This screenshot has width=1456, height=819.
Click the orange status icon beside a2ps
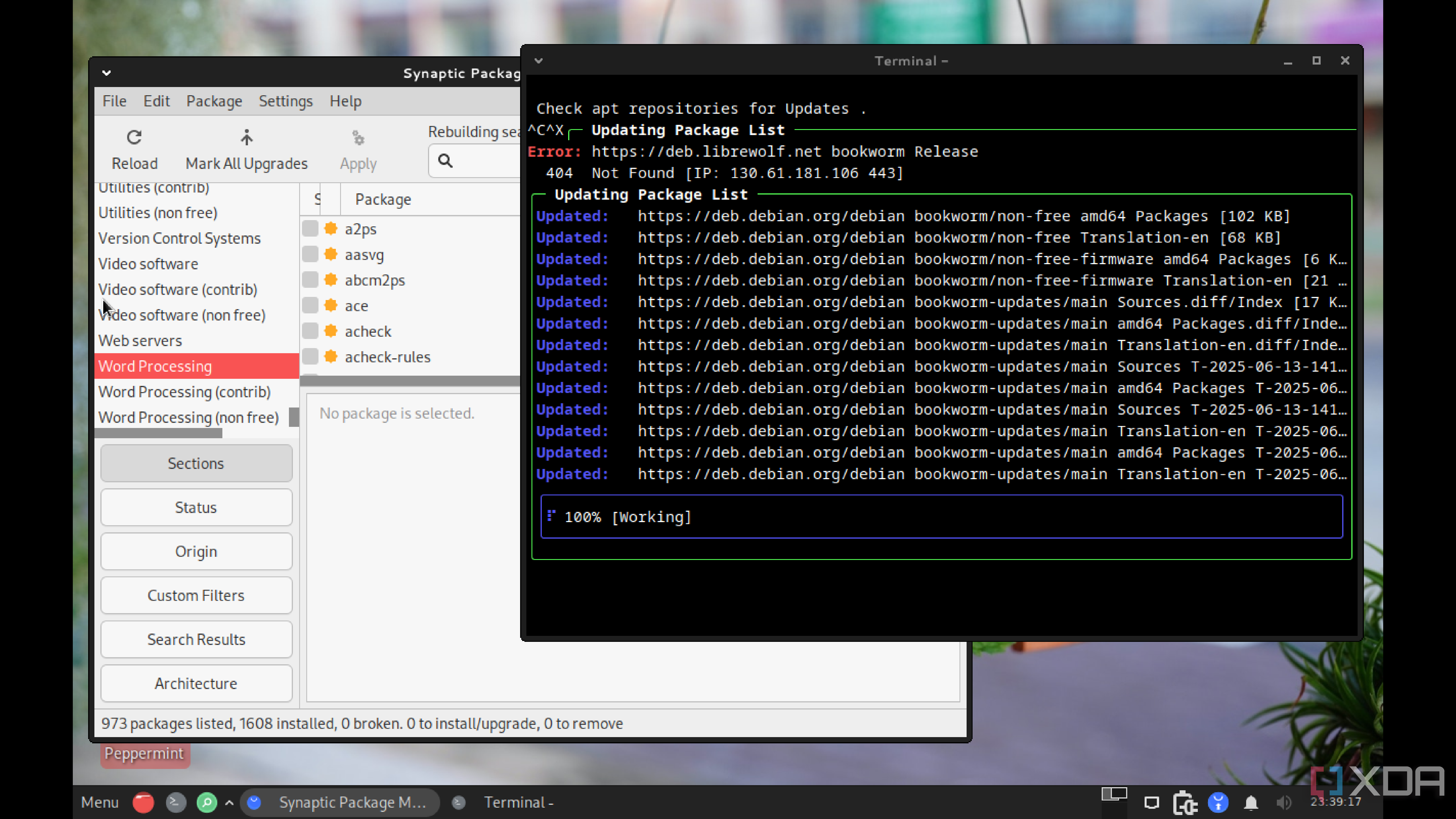click(x=331, y=228)
